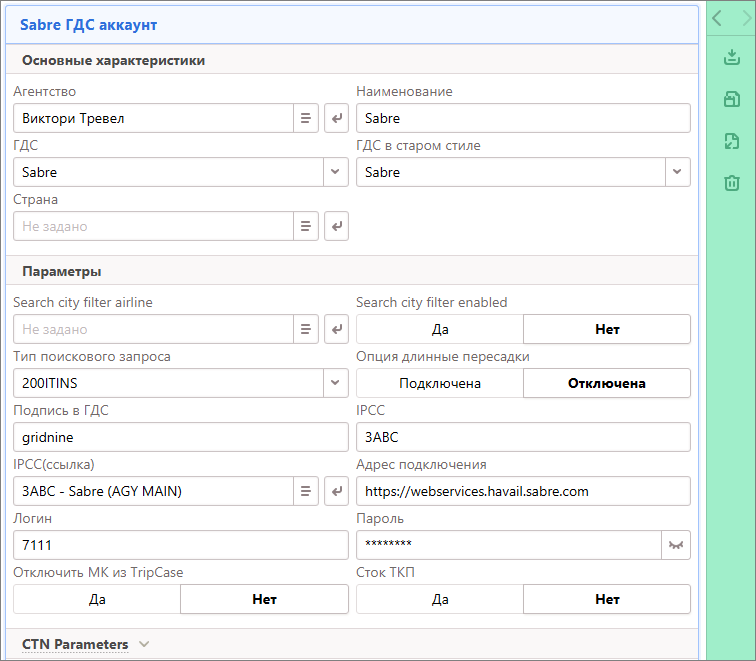Screen dimensions: 756x661
Task: Expand the CTN Parameters section
Action: coord(85,644)
